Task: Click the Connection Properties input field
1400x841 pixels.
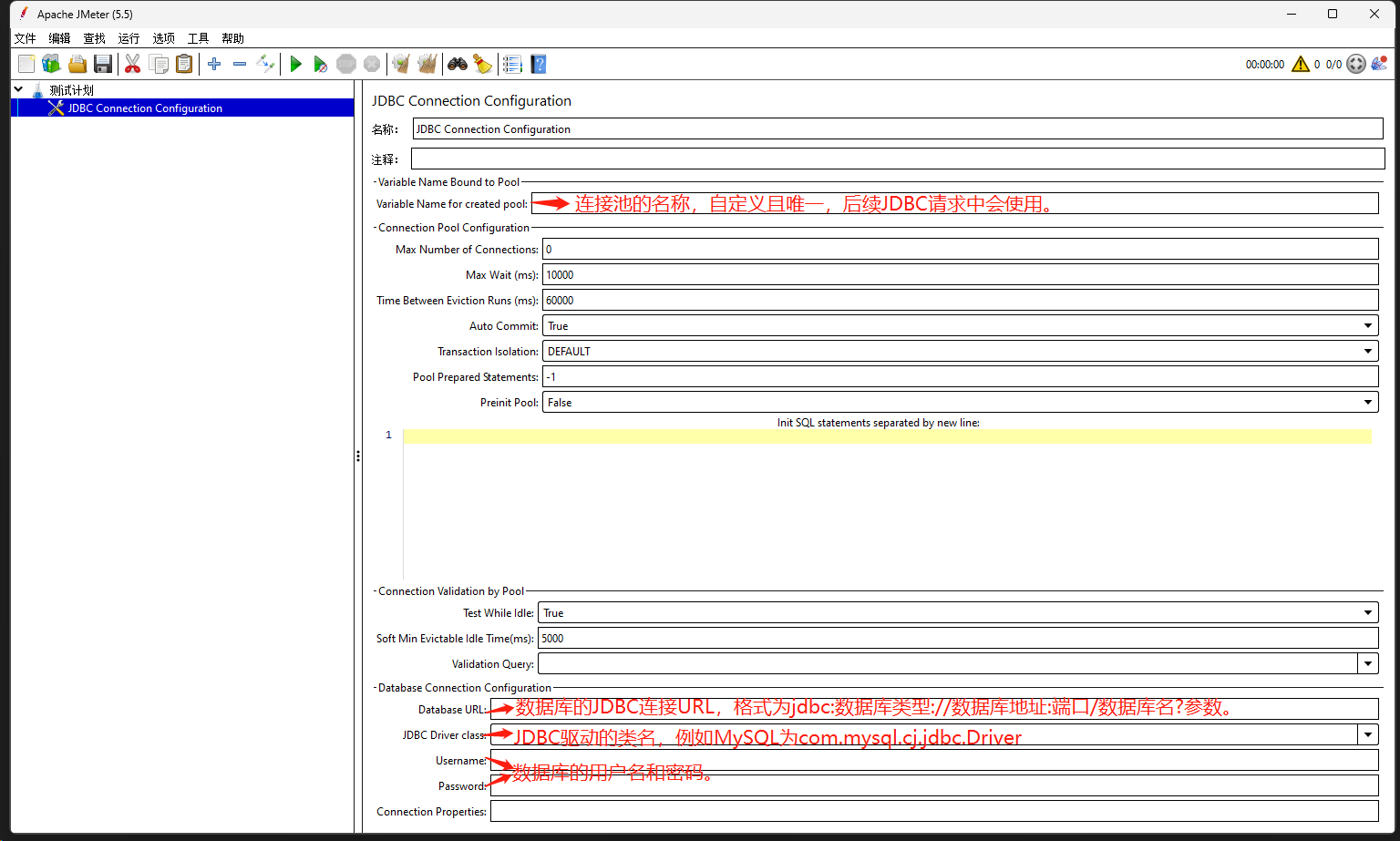Action: pos(934,811)
